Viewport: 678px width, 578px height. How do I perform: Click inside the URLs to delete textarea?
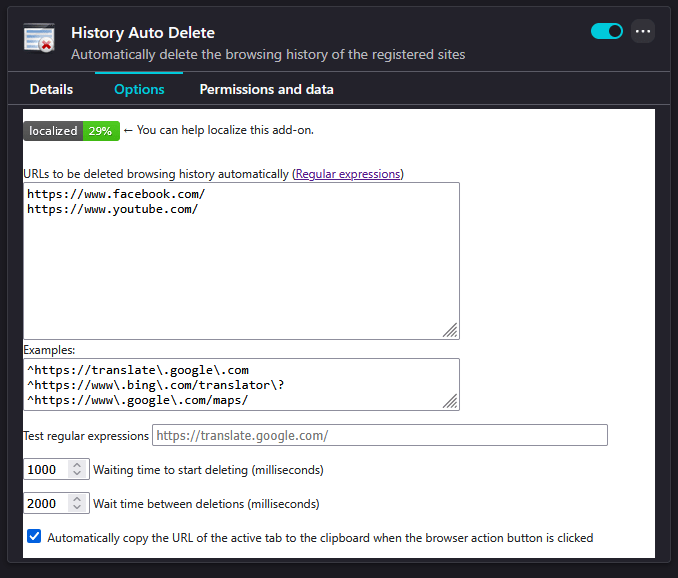[x=241, y=261]
